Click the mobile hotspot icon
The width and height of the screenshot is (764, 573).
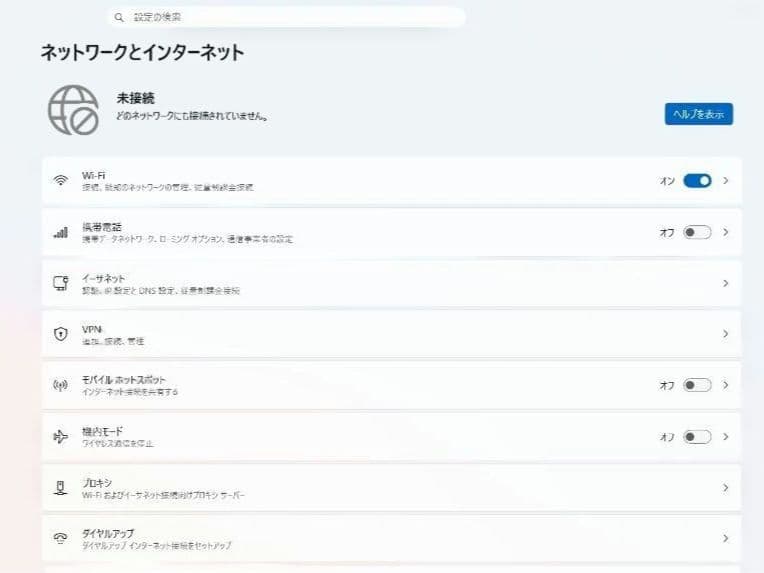[x=61, y=385]
